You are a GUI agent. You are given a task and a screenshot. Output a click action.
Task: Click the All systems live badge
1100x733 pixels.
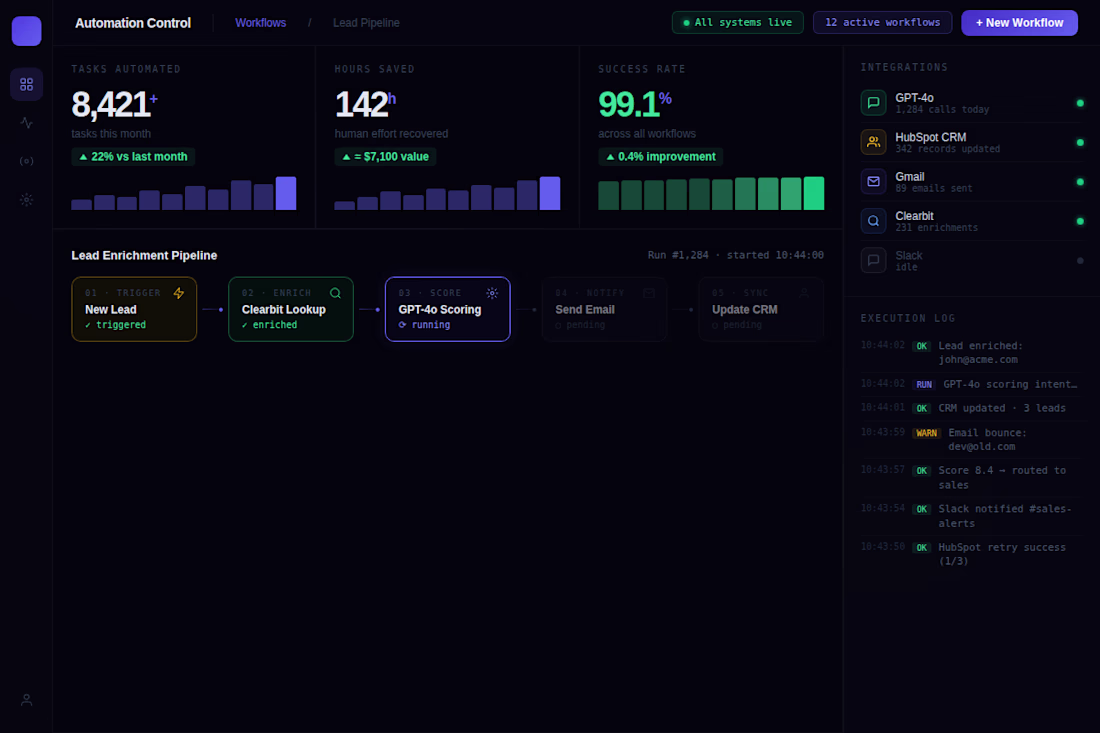pos(737,22)
